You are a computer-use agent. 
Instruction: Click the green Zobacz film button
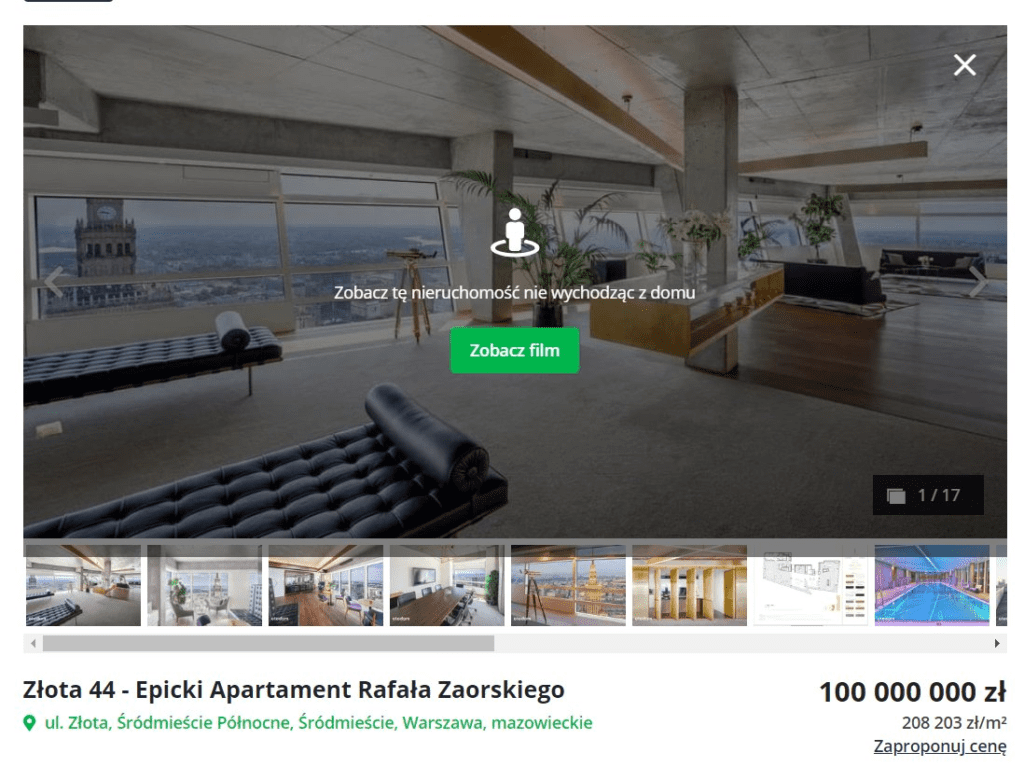[515, 350]
